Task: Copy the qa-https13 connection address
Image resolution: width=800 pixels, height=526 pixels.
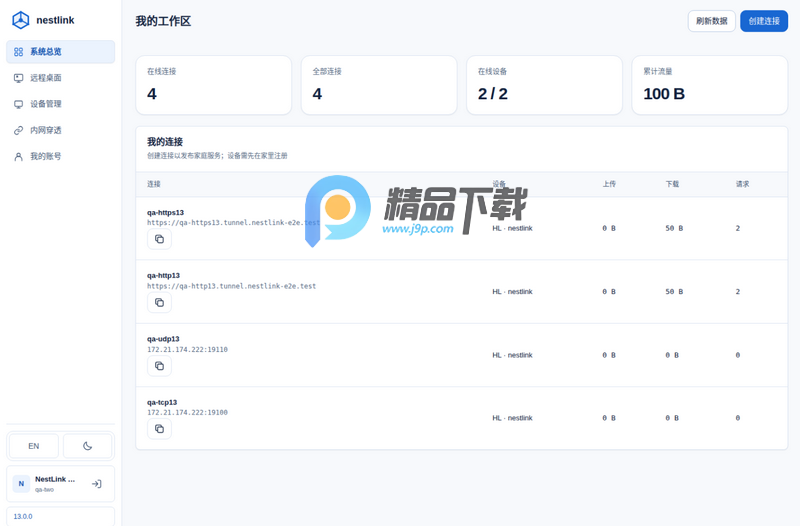Action: pos(159,239)
